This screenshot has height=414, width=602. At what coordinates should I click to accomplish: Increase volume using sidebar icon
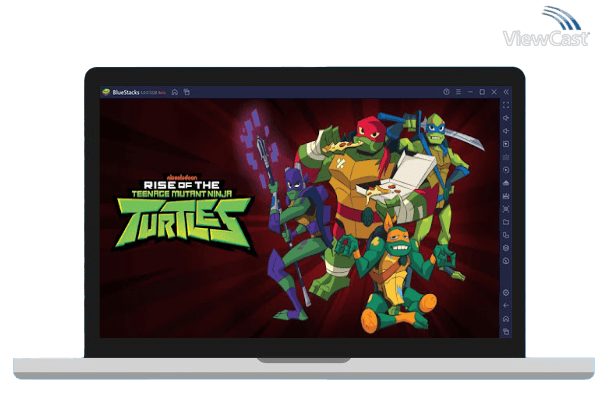tap(506, 118)
